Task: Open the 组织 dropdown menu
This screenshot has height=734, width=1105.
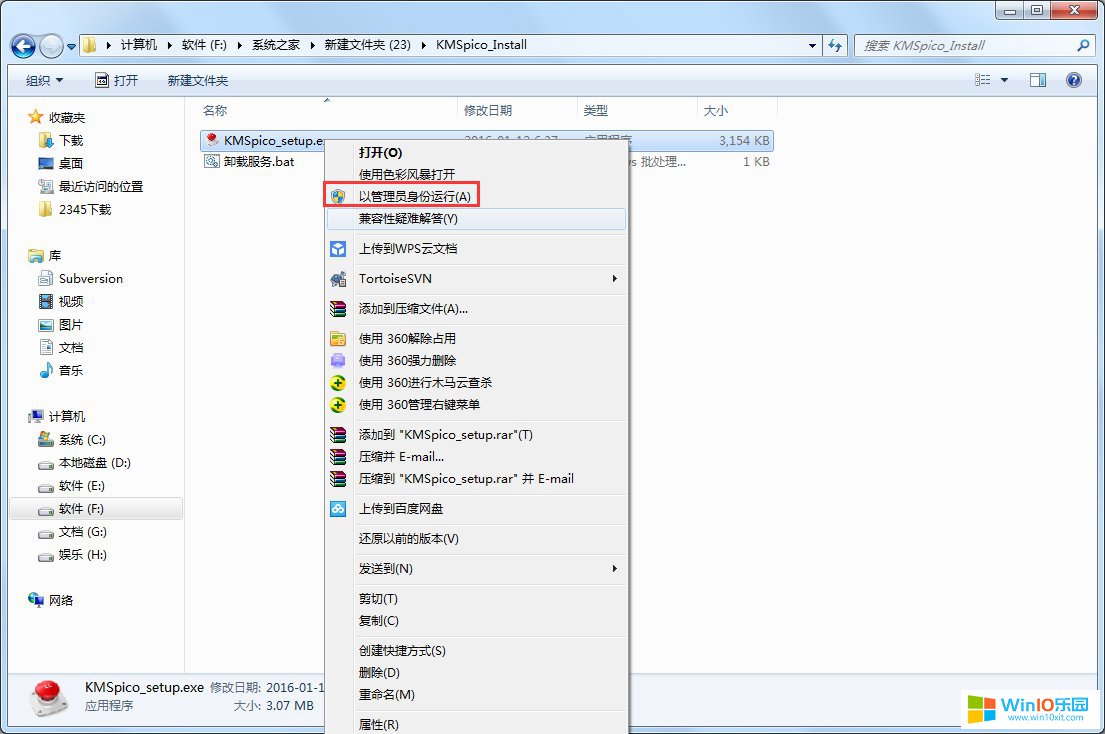Action: coord(44,80)
